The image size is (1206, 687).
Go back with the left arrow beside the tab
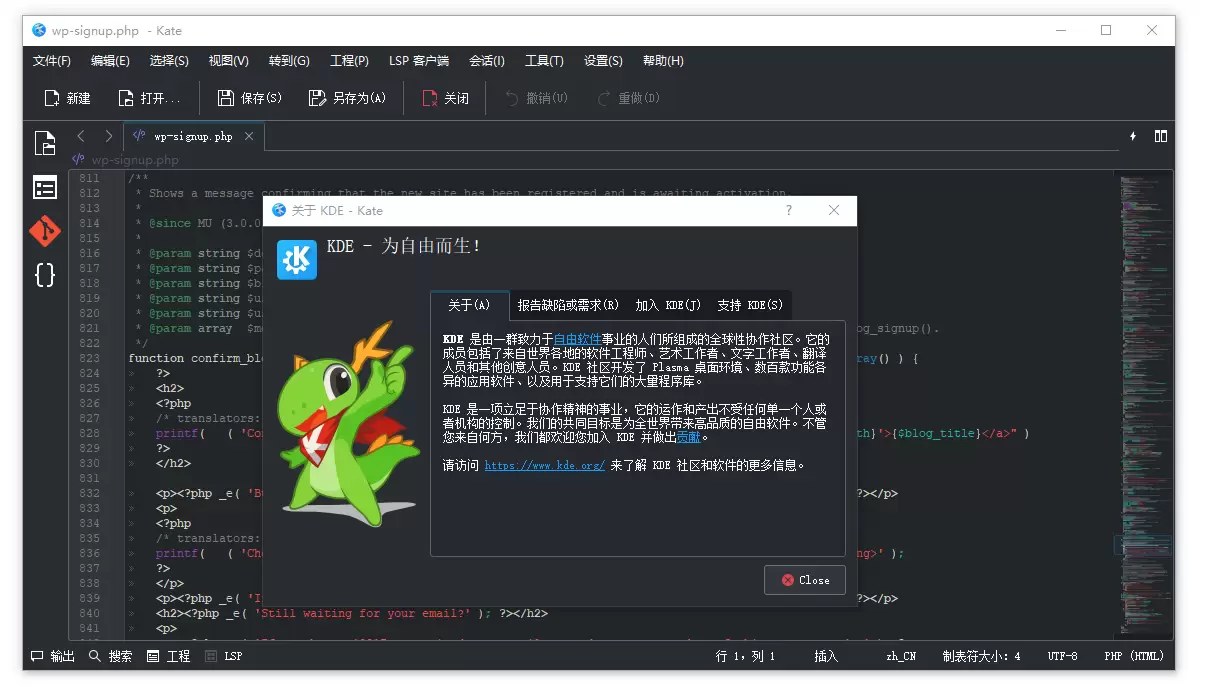(81, 136)
